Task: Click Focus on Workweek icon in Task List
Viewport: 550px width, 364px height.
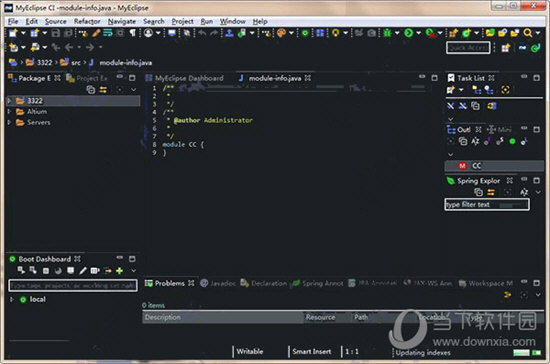Action: pos(505,90)
